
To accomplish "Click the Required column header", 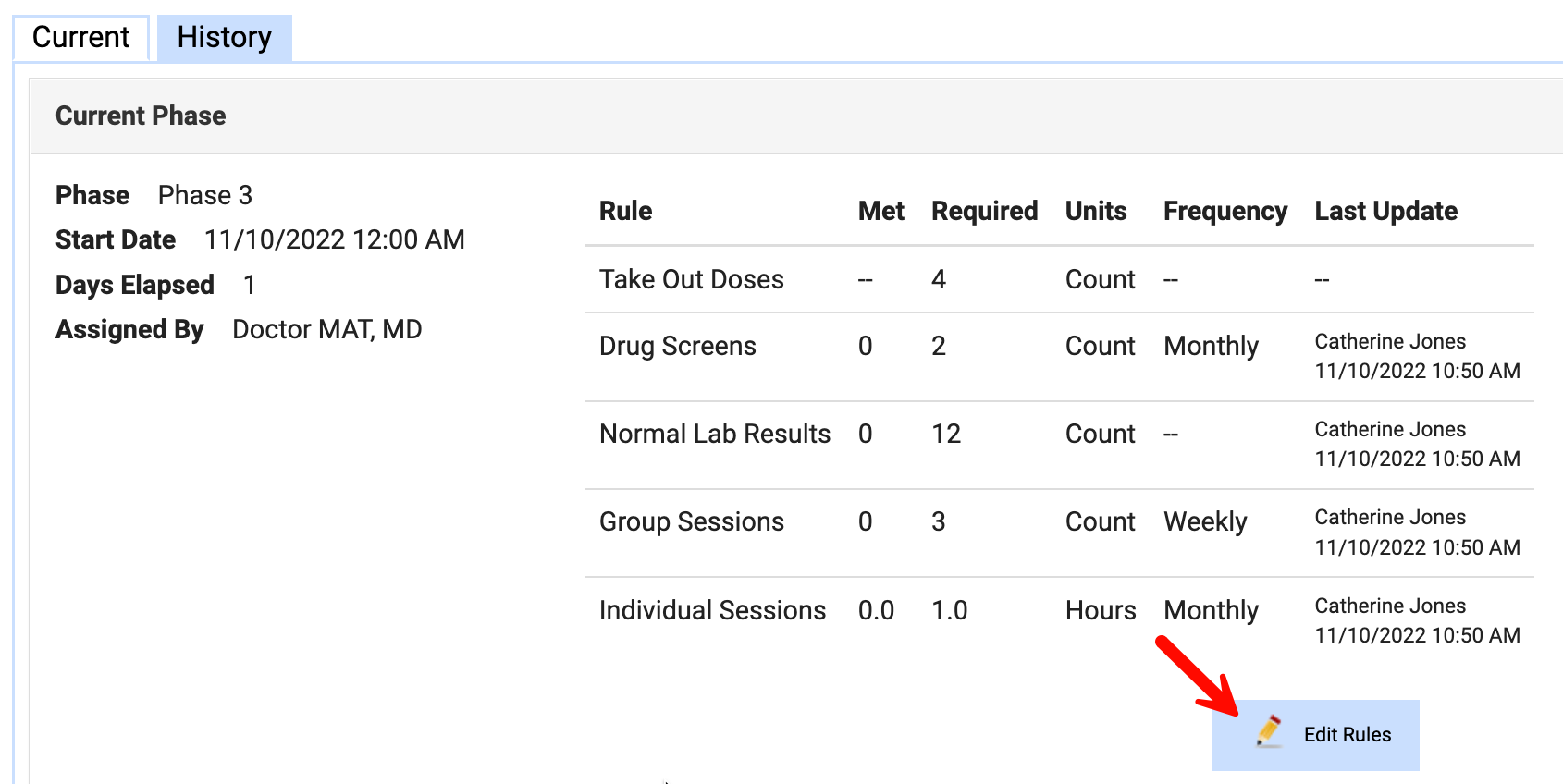I will click(984, 211).
